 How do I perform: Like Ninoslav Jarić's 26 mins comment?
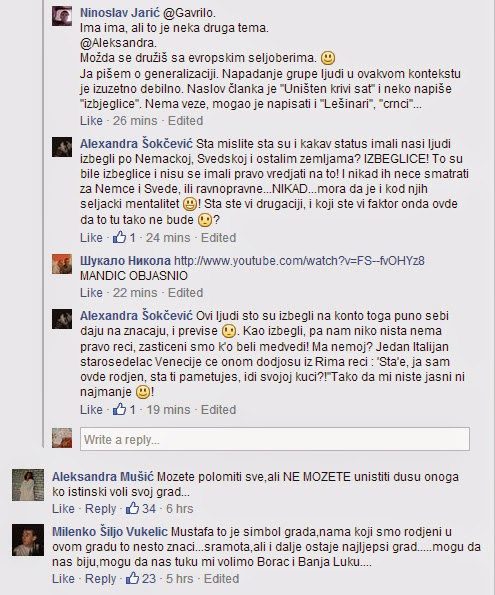tap(91, 121)
